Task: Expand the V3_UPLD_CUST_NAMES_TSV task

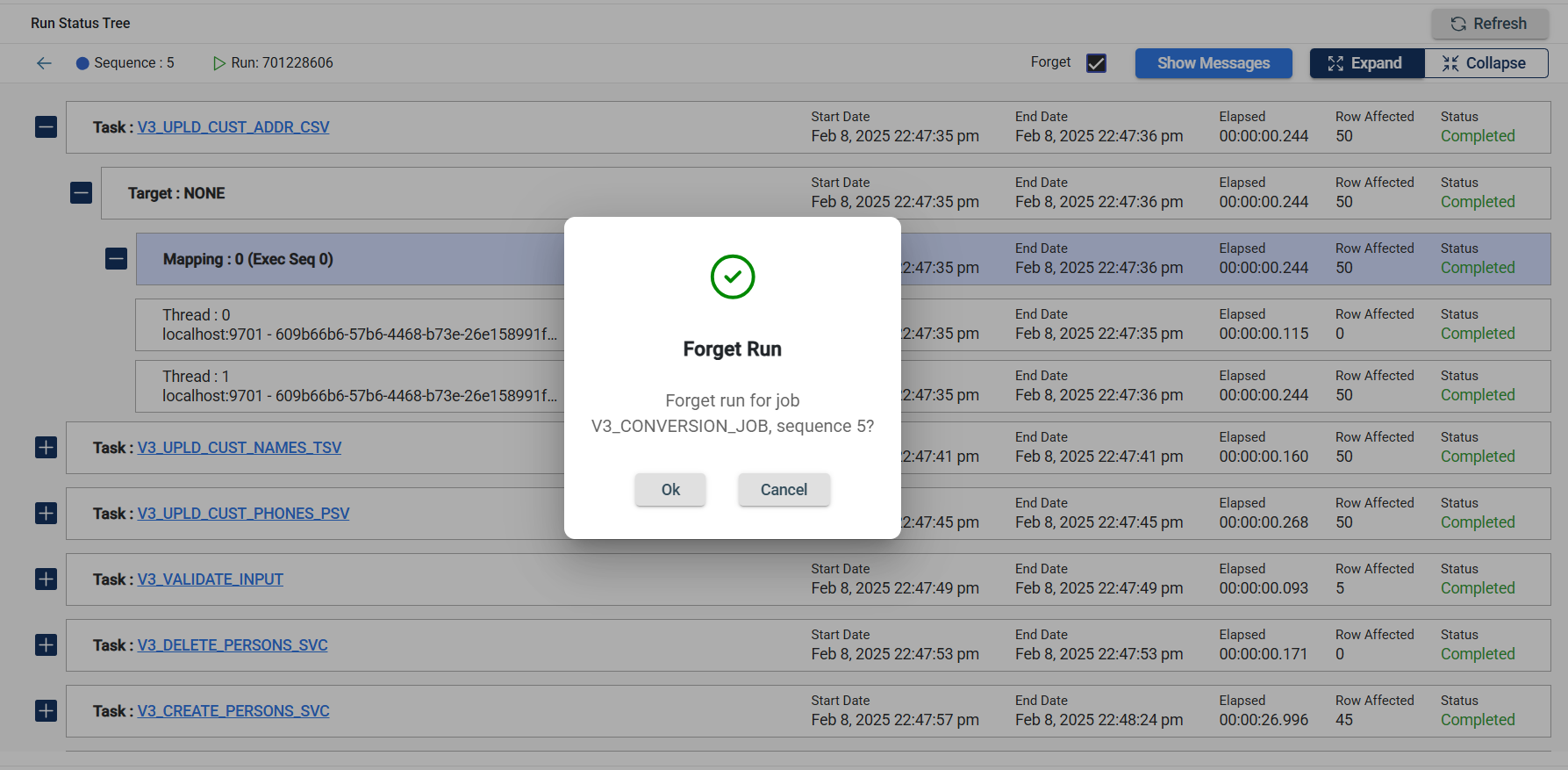Action: [x=47, y=448]
